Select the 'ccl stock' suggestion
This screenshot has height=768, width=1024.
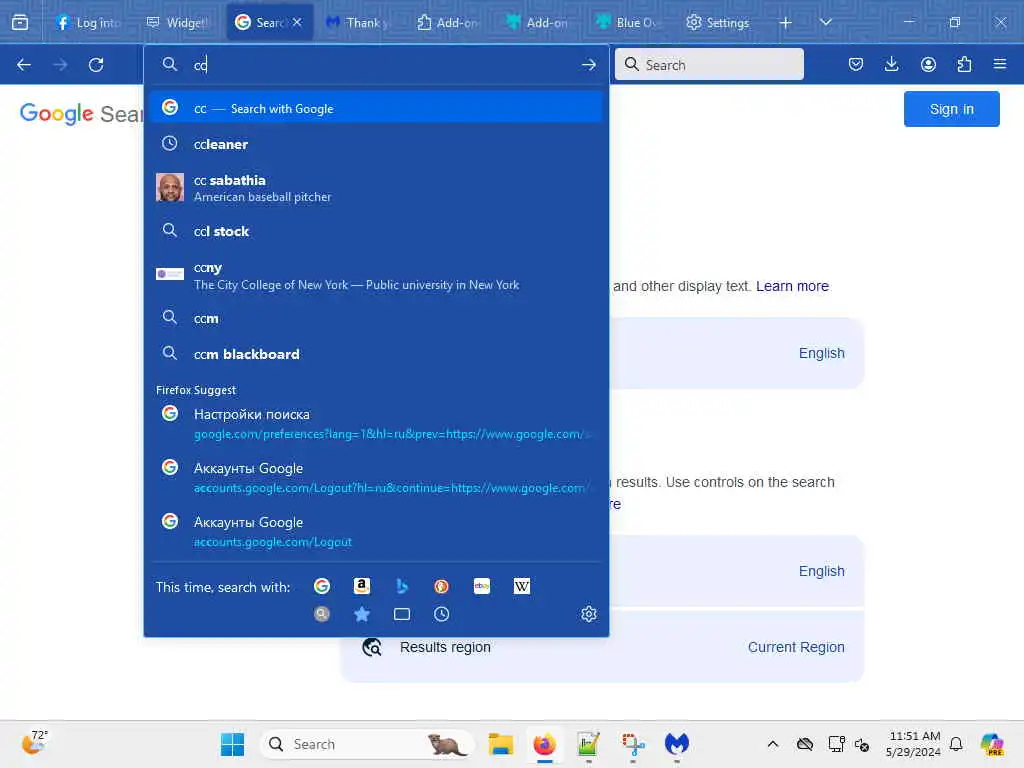(x=376, y=231)
